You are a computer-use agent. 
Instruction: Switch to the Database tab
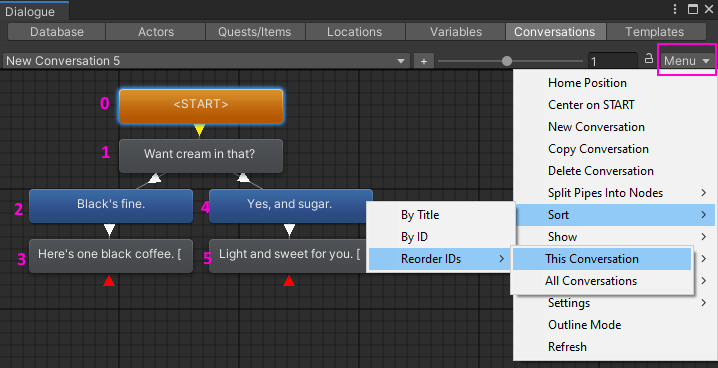pyautogui.click(x=57, y=32)
